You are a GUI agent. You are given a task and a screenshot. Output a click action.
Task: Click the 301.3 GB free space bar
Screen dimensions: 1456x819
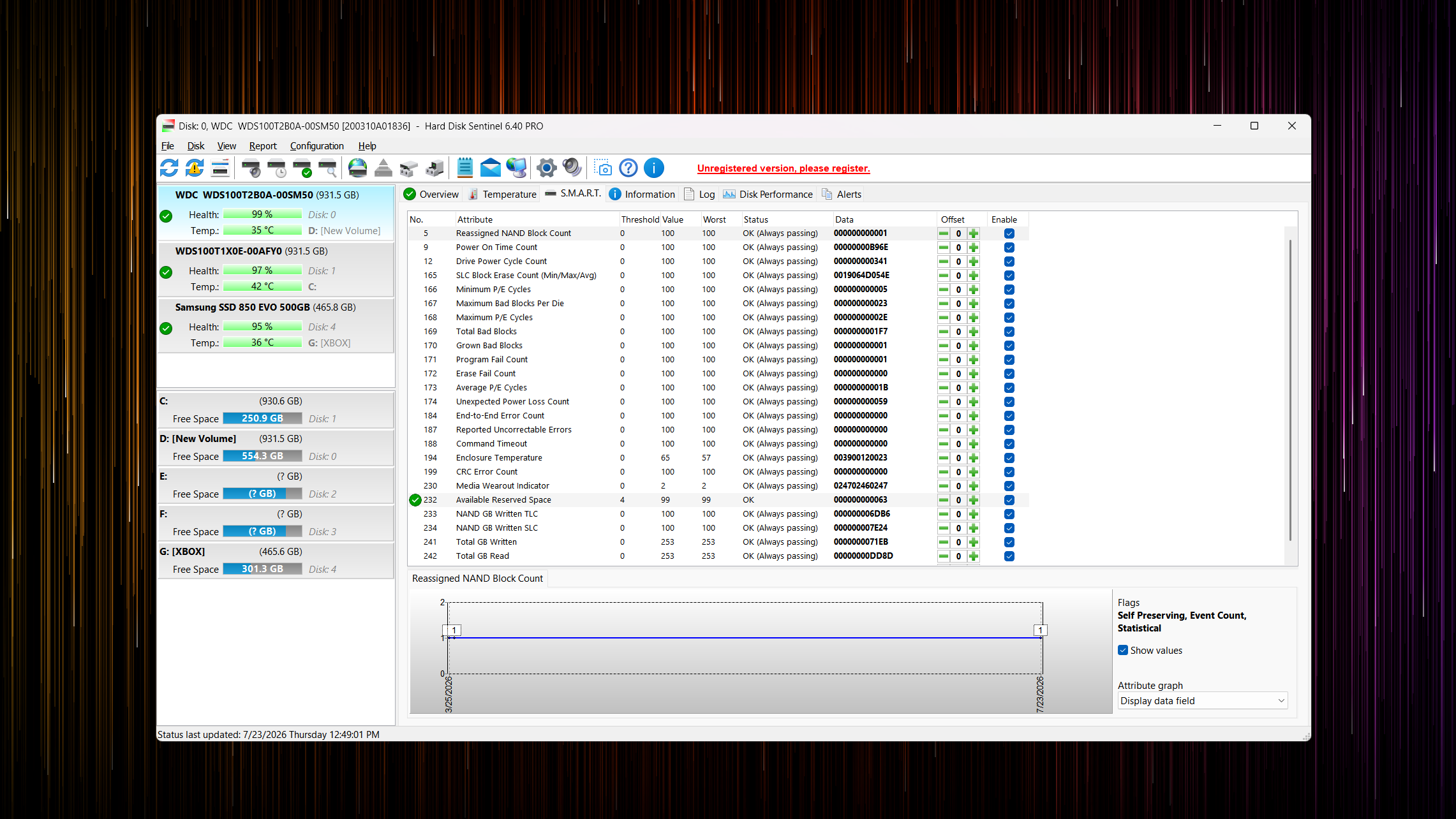coord(262,569)
